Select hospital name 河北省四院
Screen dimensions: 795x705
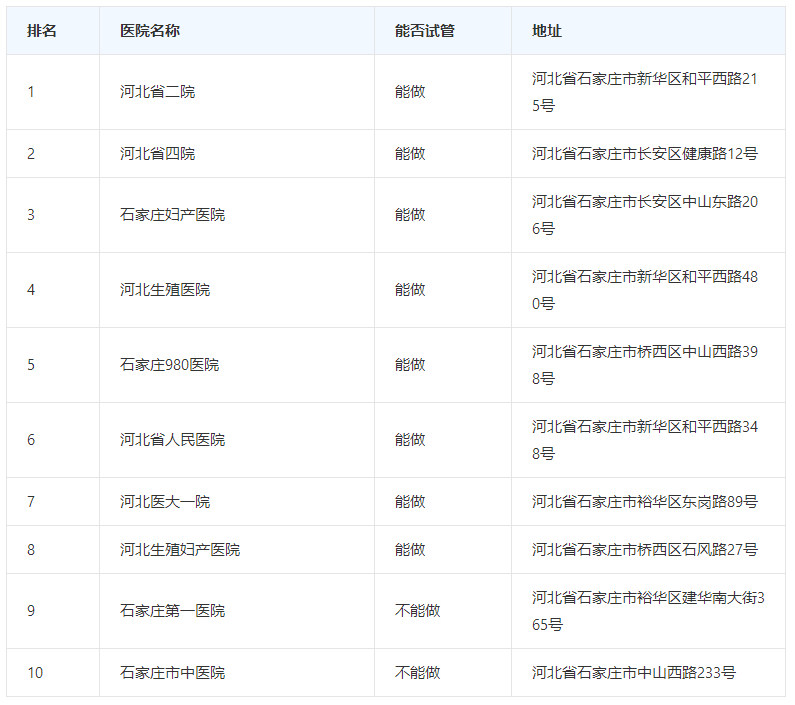click(158, 154)
